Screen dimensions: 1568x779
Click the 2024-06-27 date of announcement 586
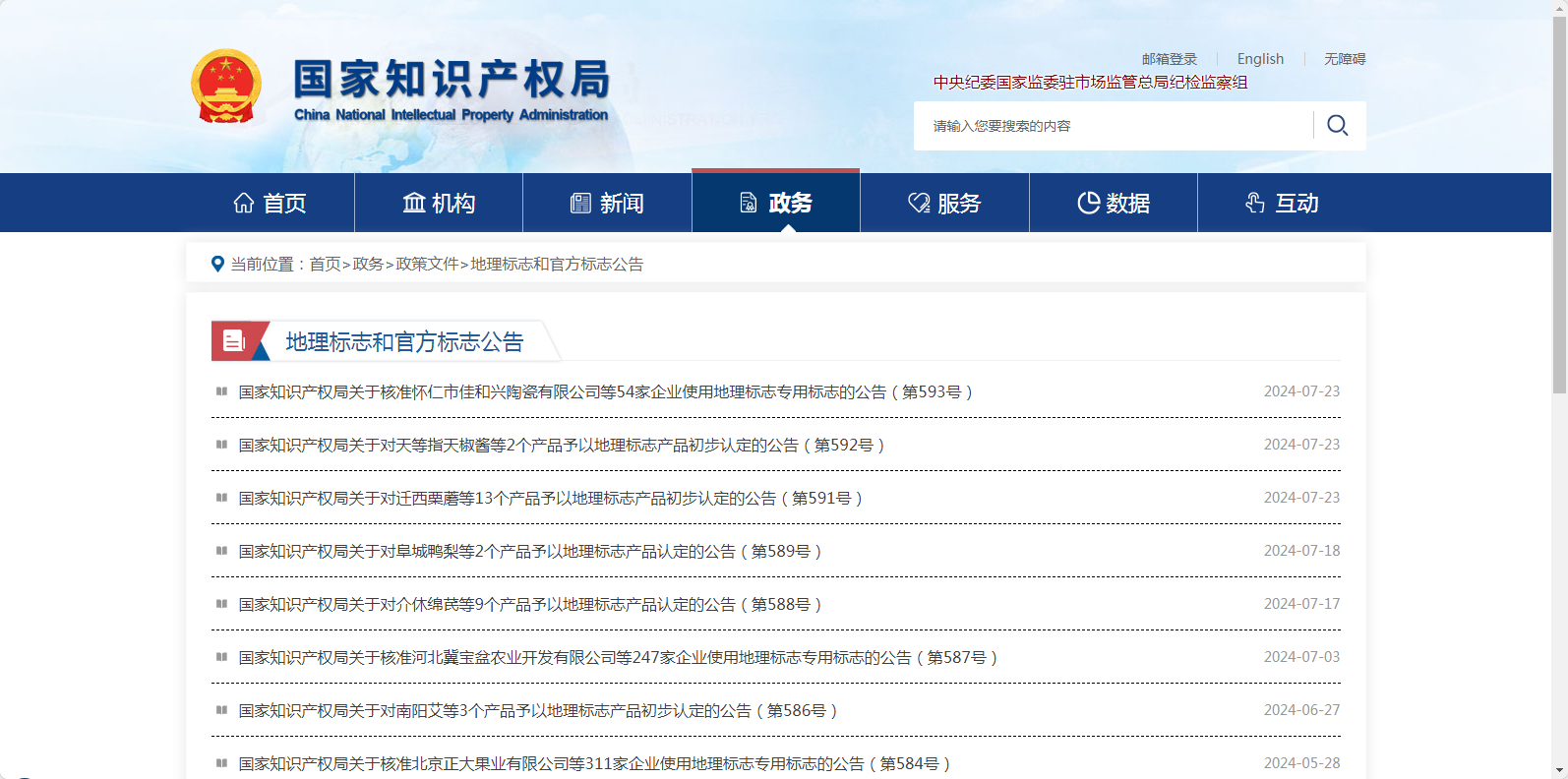[1301, 710]
